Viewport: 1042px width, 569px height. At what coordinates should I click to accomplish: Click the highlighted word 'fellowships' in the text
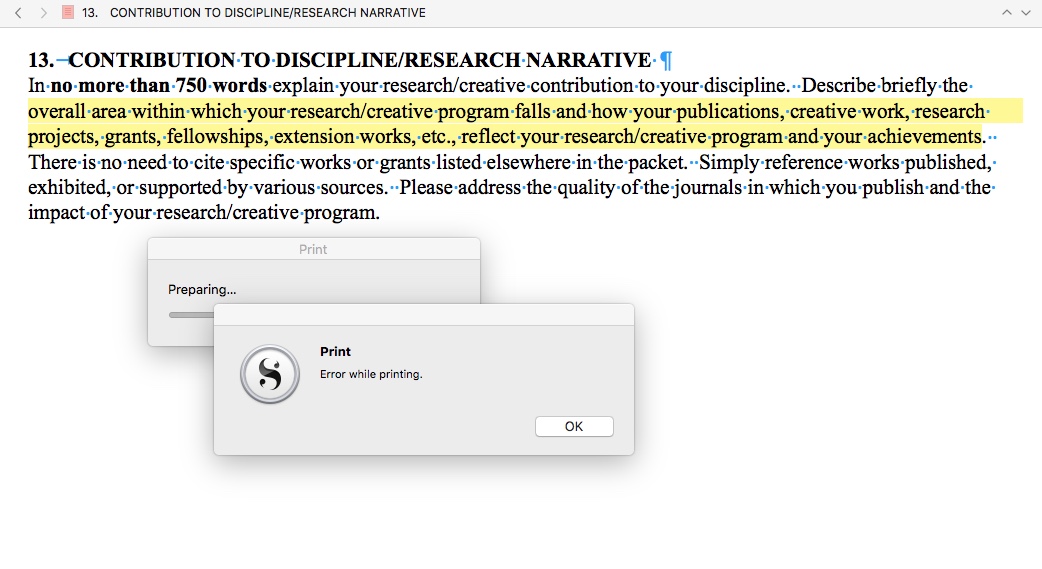point(216,137)
